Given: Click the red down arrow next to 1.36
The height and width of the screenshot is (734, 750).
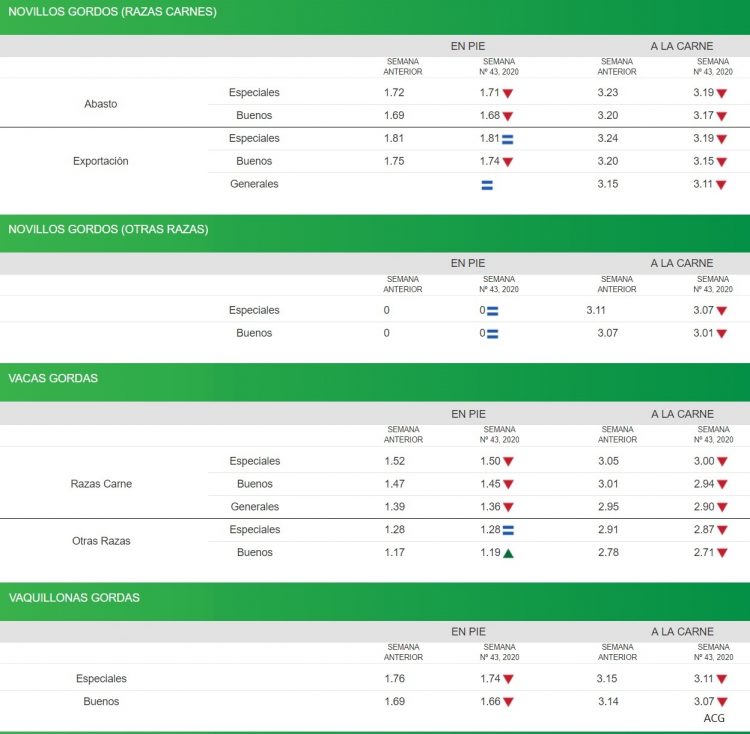Looking at the screenshot, I should [x=508, y=508].
